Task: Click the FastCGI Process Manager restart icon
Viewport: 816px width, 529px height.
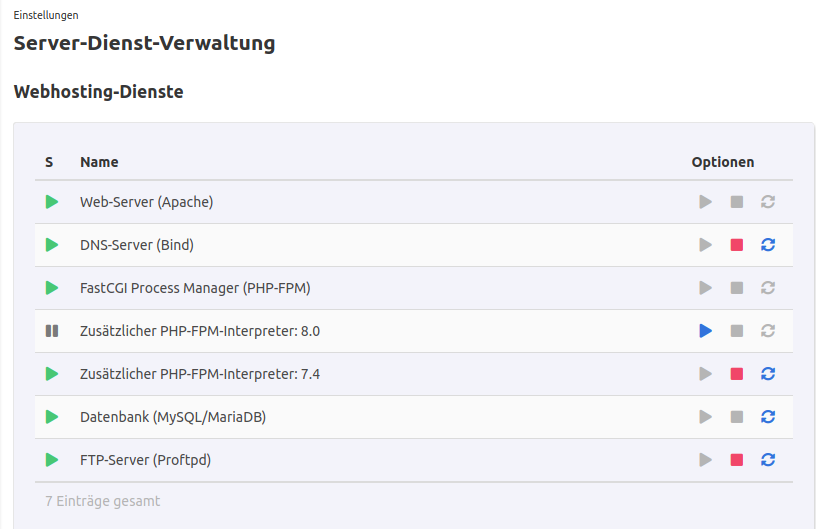Action: (x=768, y=288)
